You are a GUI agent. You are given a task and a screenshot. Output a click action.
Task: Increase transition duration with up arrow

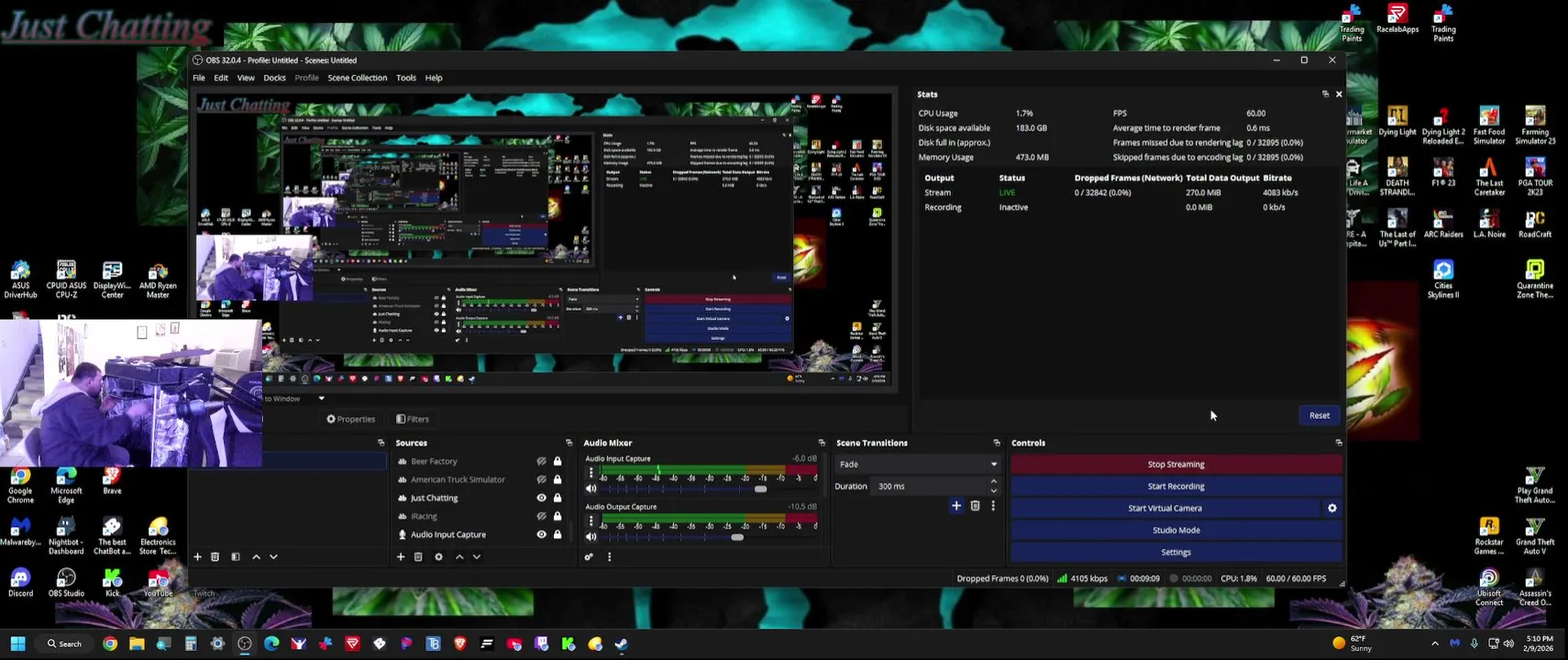pyautogui.click(x=994, y=481)
